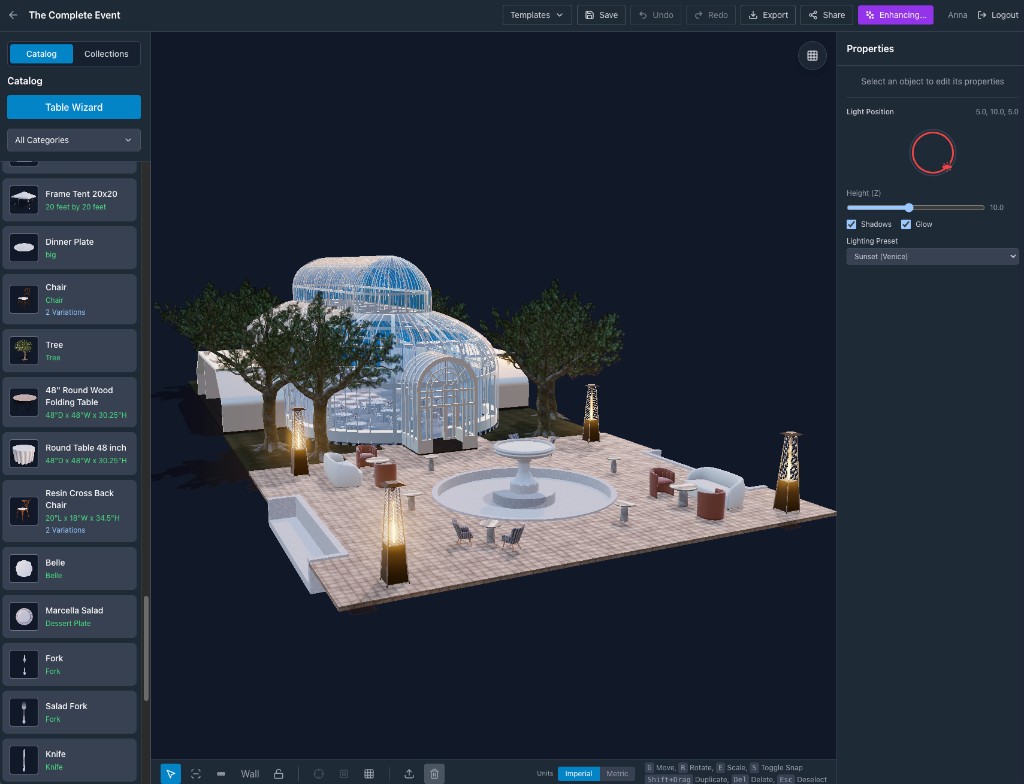Open the Wall drawing tool
The image size is (1024, 784).
click(x=249, y=773)
